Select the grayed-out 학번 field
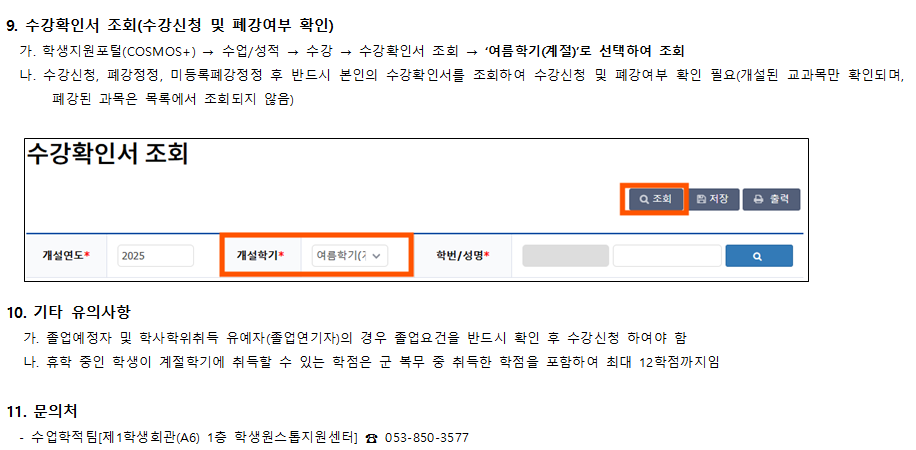 (565, 256)
